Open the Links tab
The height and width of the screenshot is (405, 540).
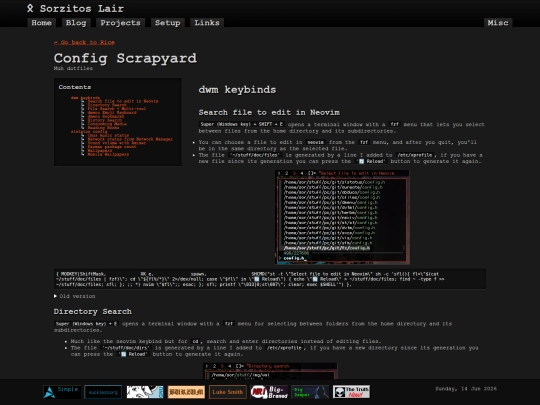pos(207,23)
